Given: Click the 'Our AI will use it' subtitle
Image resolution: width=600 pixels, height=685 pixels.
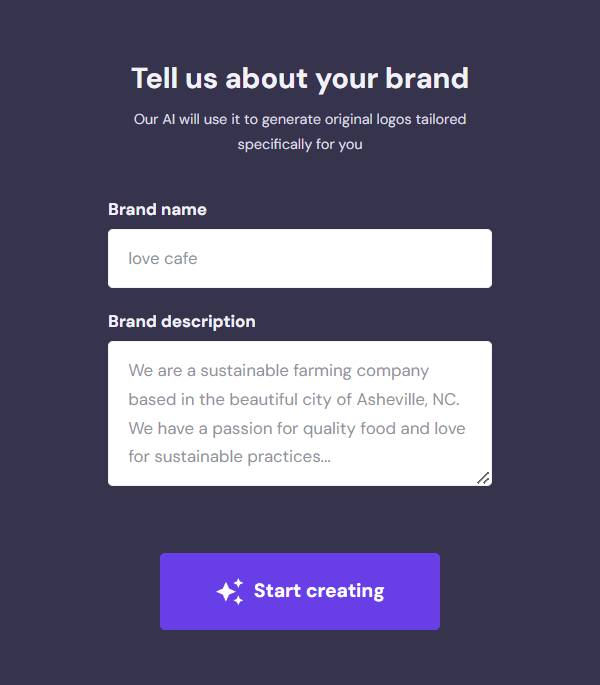Looking at the screenshot, I should tap(300, 119).
